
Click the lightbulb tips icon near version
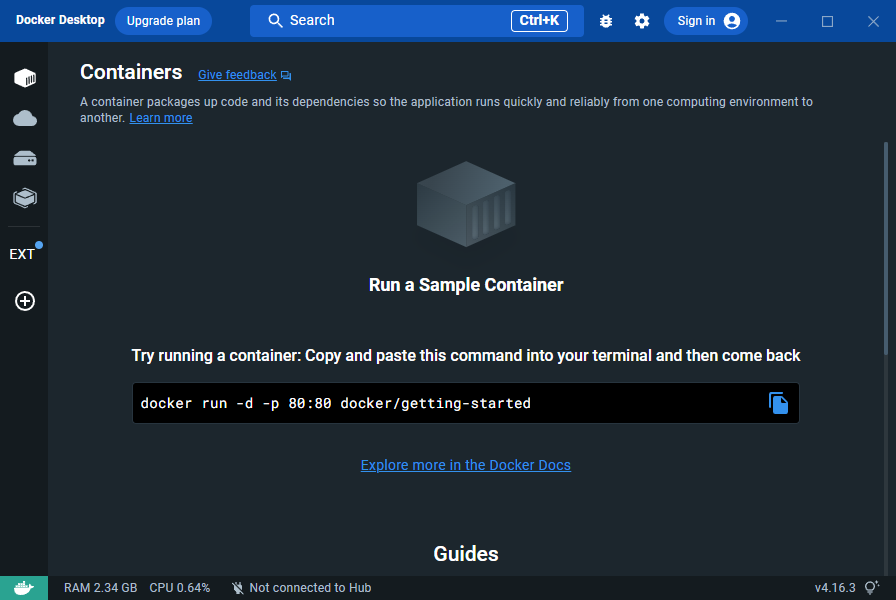(x=871, y=587)
